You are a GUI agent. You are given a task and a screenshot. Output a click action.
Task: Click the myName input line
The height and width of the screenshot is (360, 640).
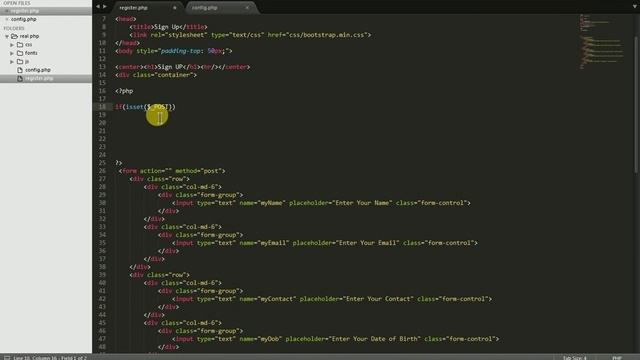(321, 203)
